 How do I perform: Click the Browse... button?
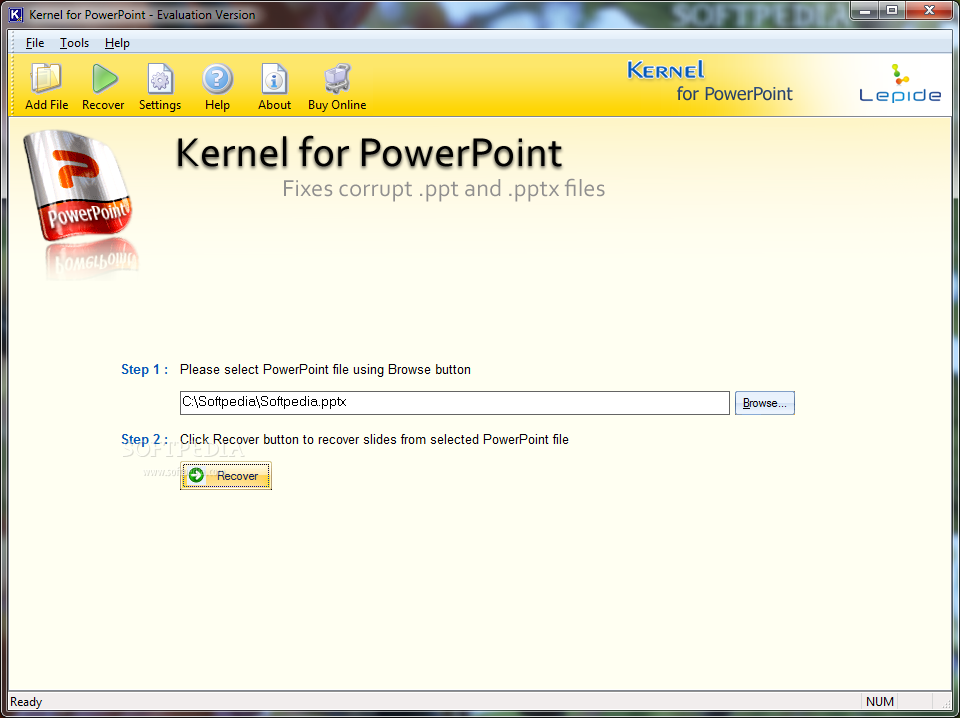[x=765, y=403]
